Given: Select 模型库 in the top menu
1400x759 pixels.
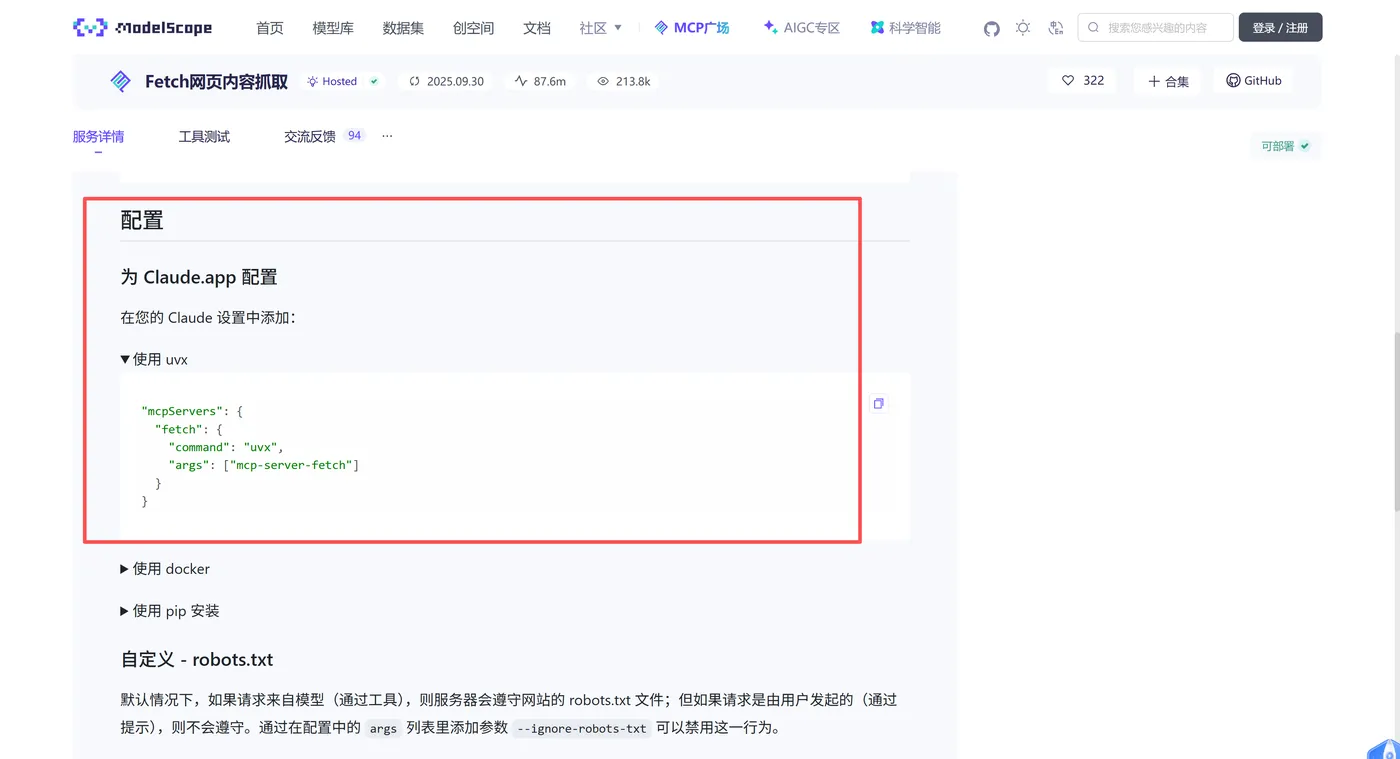Looking at the screenshot, I should click(332, 28).
